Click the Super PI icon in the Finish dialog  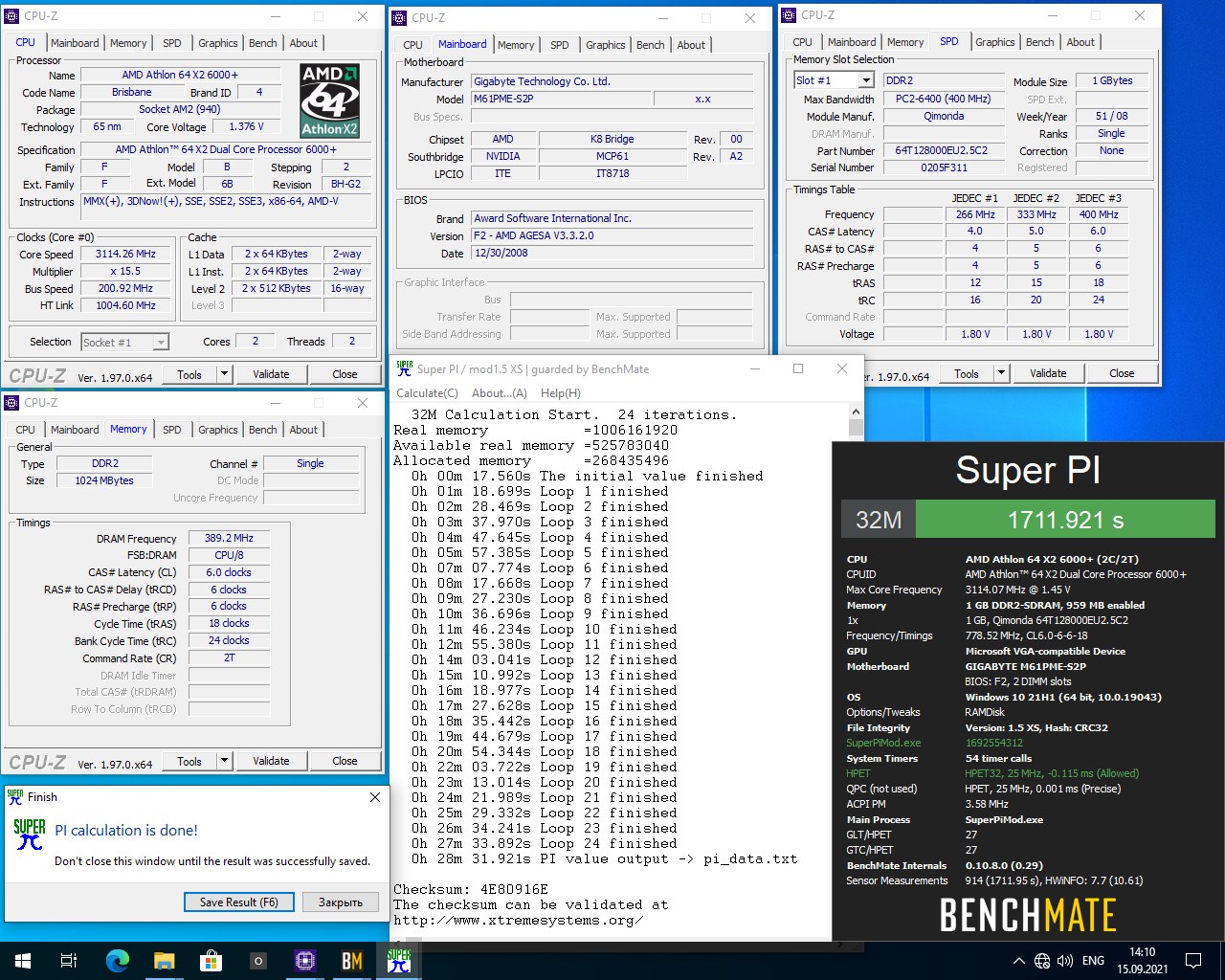tap(30, 835)
